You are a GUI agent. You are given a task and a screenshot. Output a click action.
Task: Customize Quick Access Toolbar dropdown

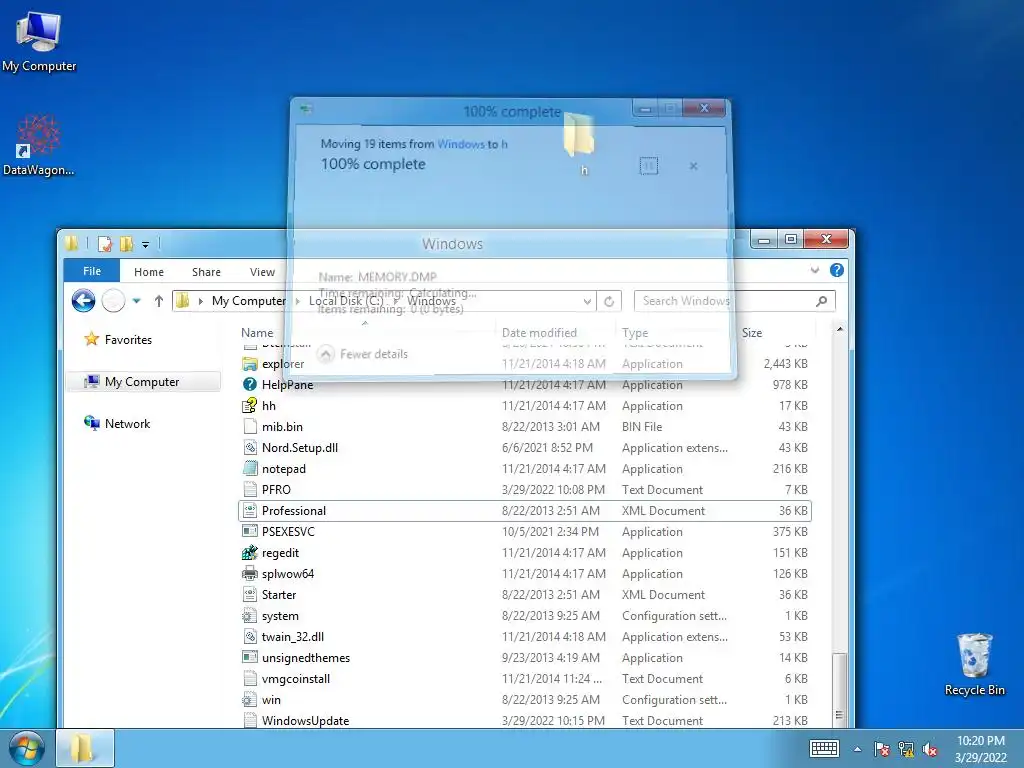tap(146, 245)
